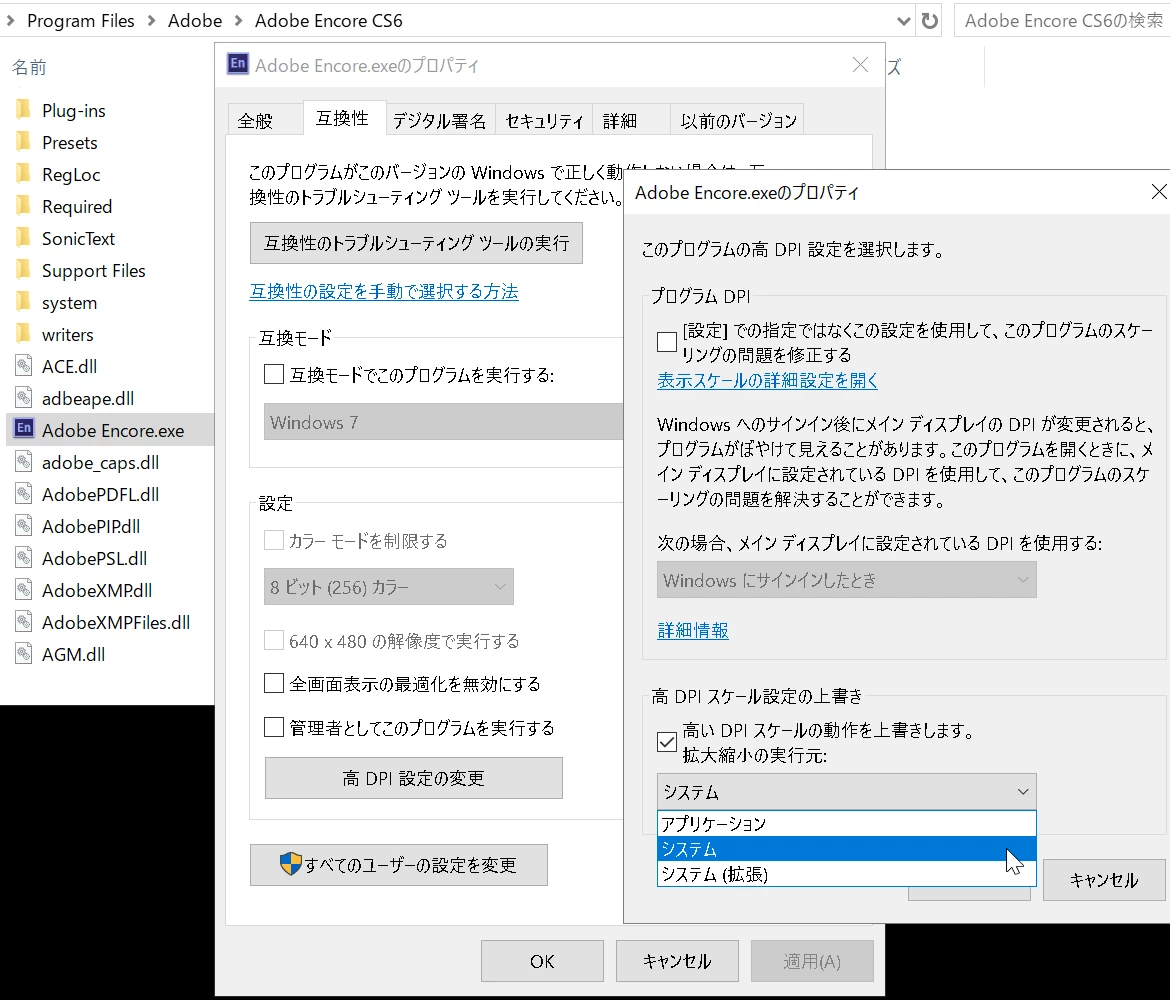Click the adbeape.dll file icon
The width and height of the screenshot is (1170, 1000).
(24, 398)
